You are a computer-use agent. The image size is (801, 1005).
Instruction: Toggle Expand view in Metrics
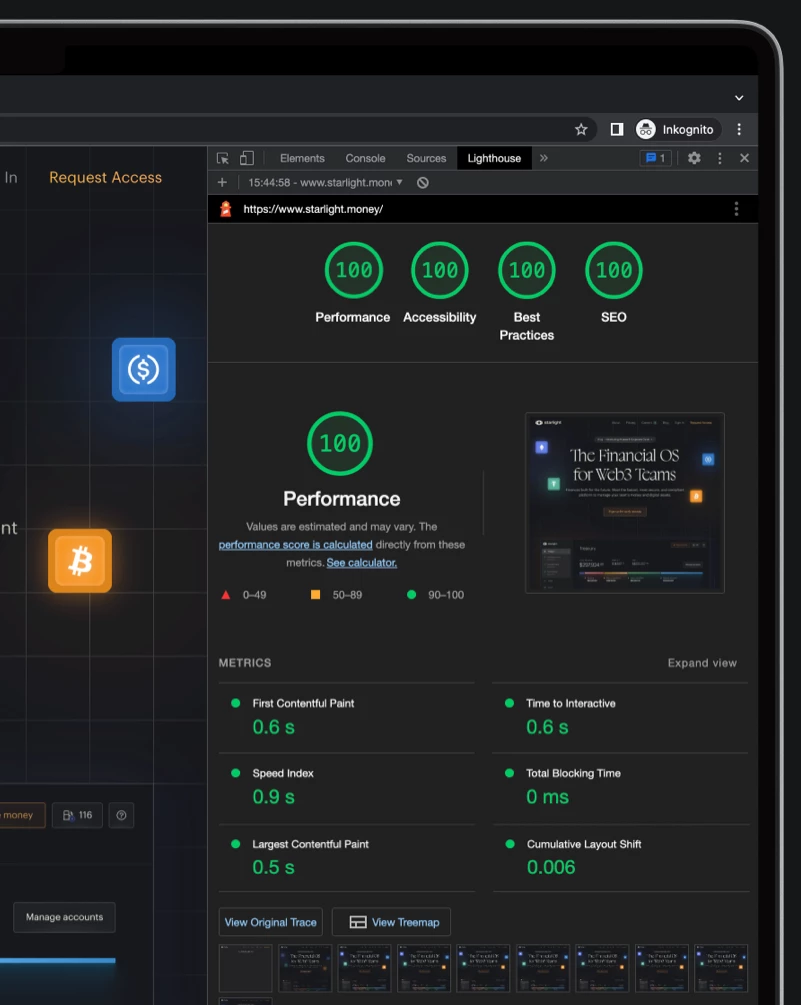pos(702,663)
